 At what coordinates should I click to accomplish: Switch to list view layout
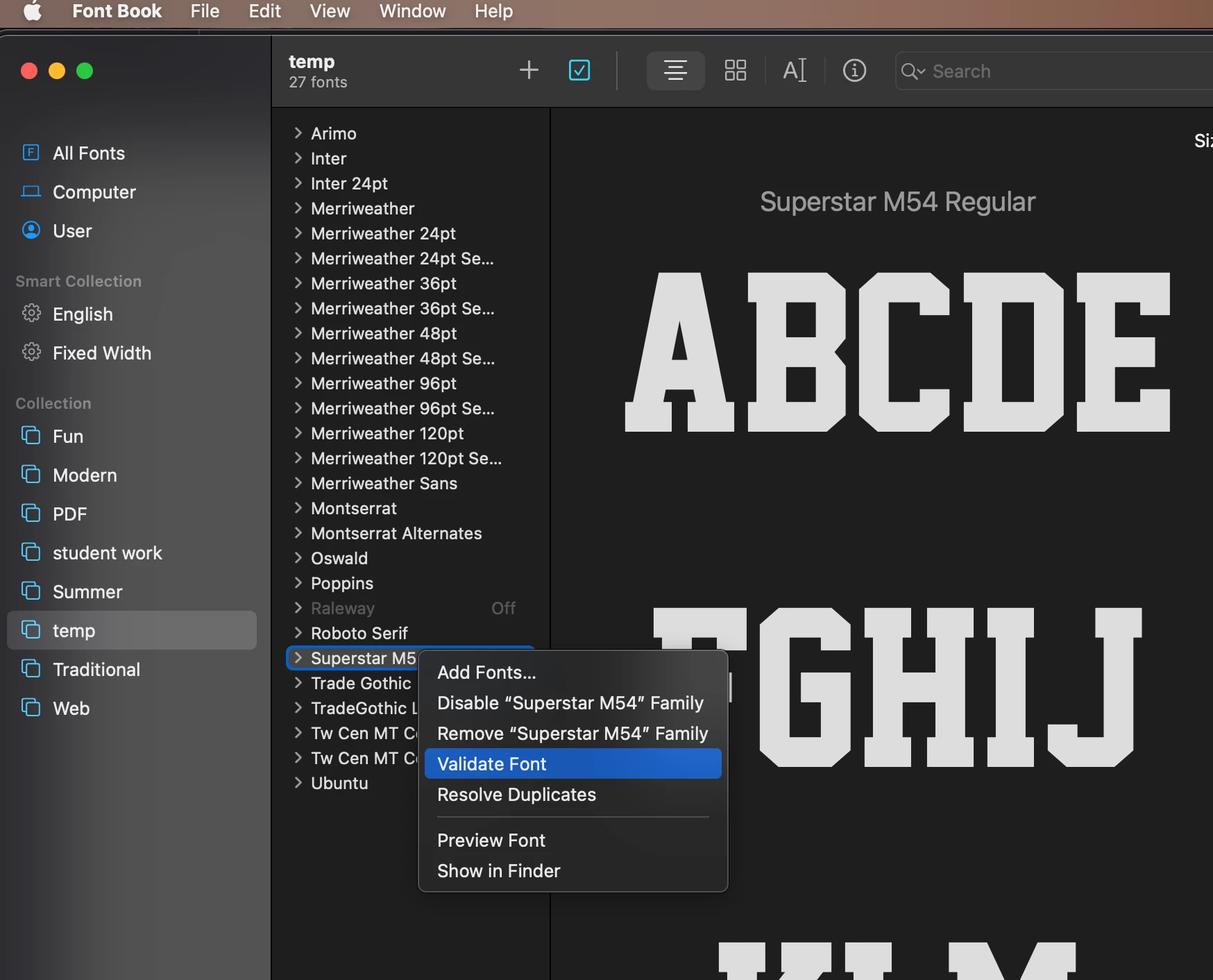675,70
